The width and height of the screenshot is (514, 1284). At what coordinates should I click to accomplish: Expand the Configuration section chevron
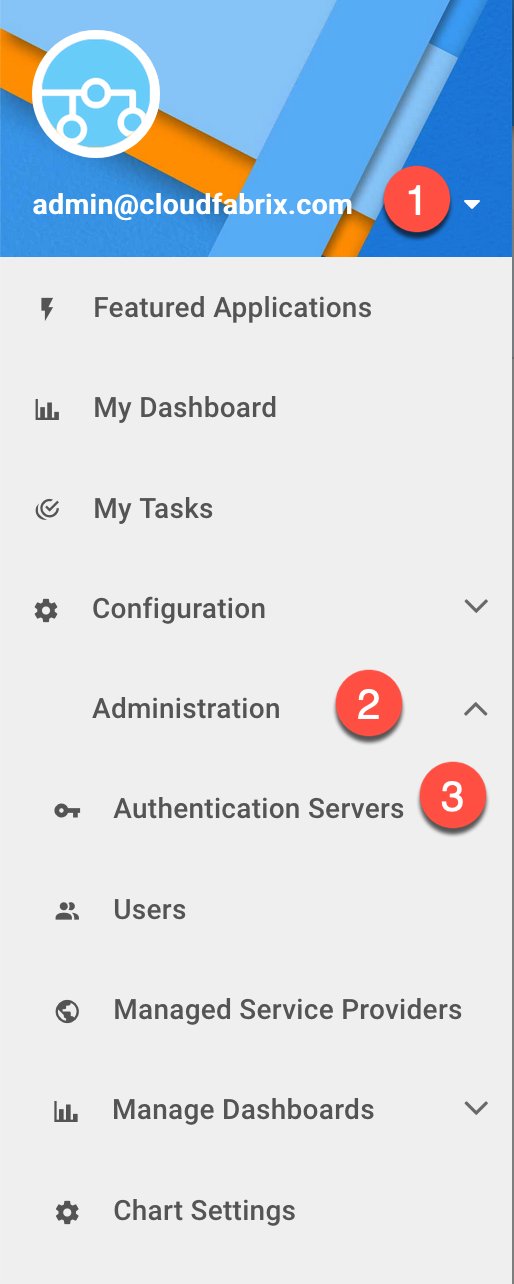coord(477,606)
